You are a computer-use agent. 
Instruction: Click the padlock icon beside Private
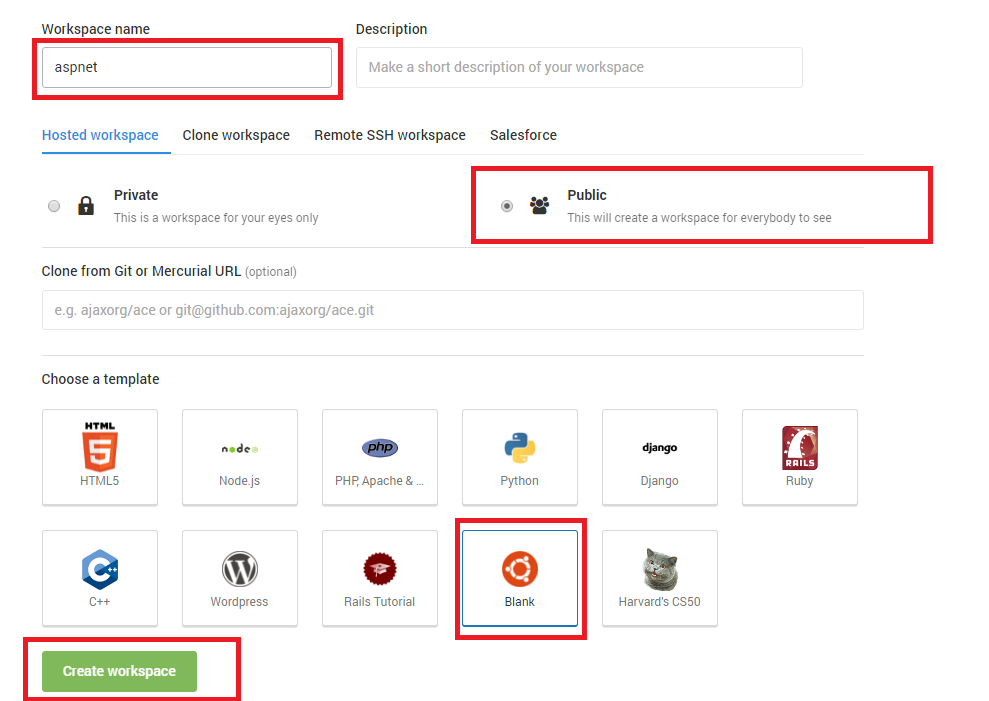point(86,206)
